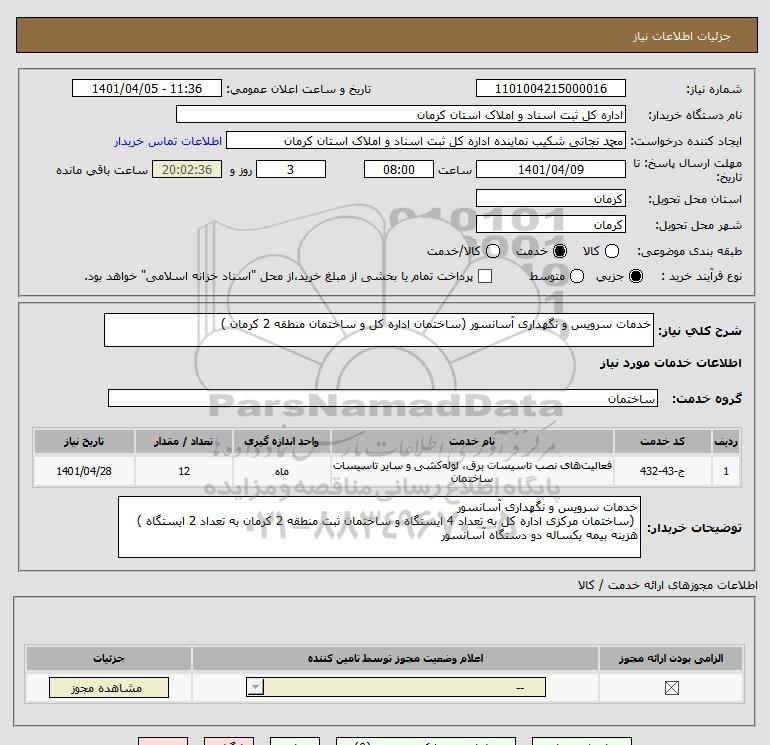770x745 pixels.
Task: Toggle the Islamic treasury bonds payment checkbox
Action: point(485,276)
